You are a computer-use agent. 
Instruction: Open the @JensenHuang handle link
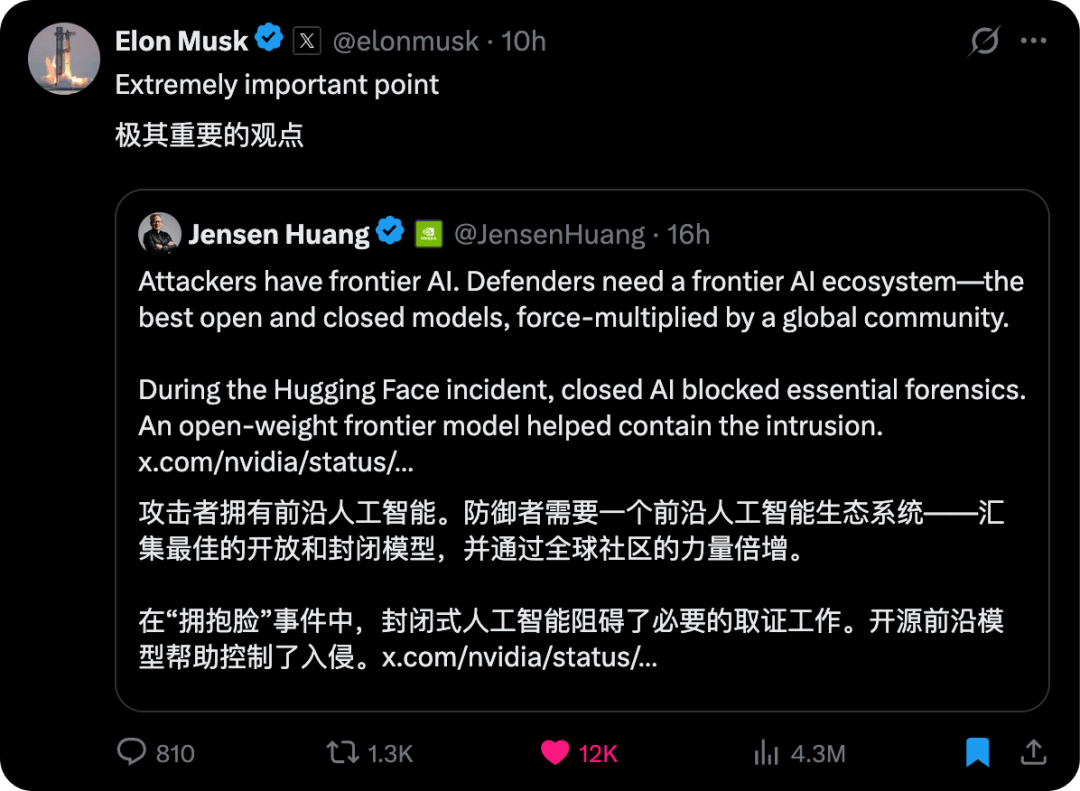[550, 234]
